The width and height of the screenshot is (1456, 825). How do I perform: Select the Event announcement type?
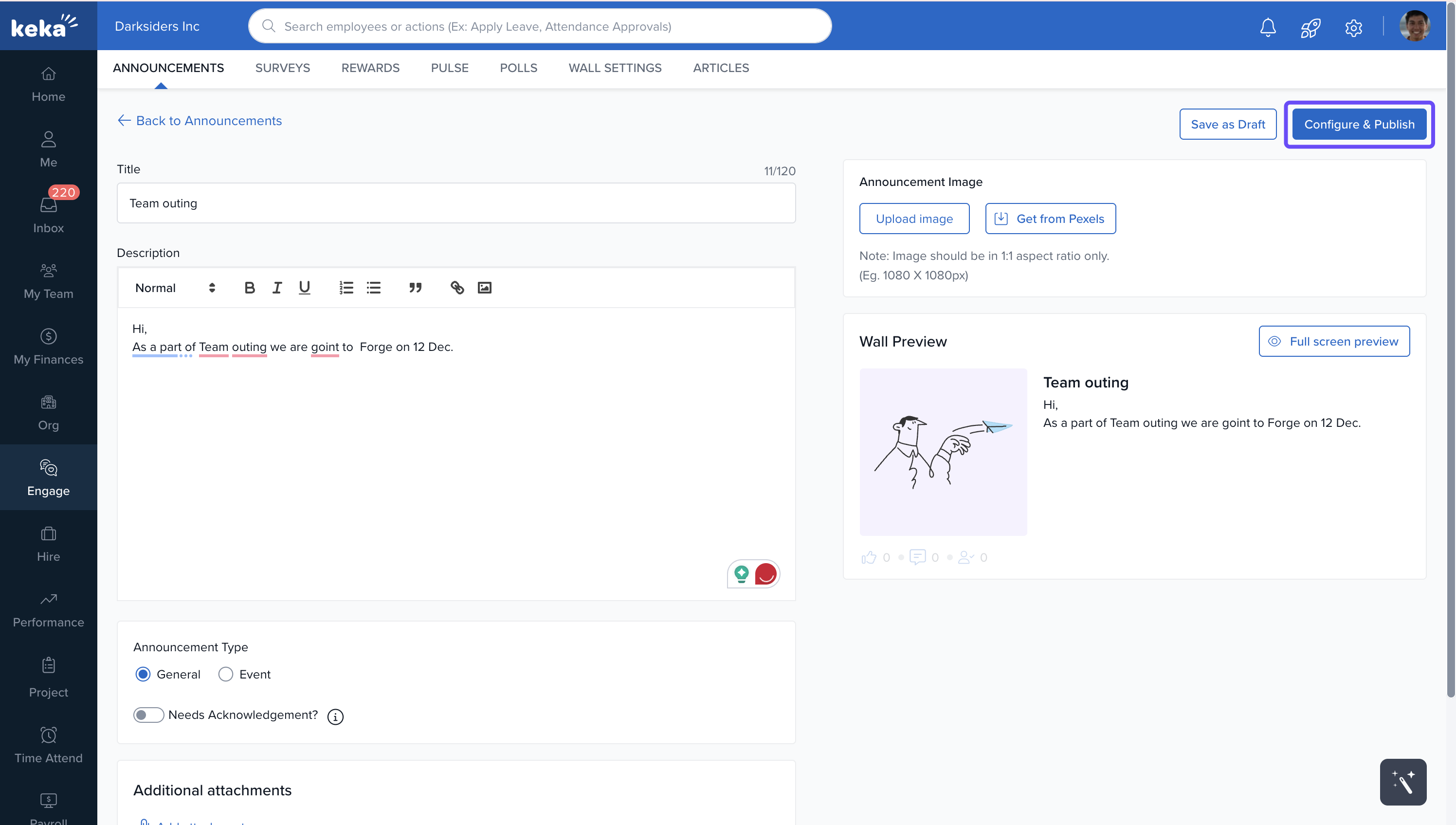point(226,674)
